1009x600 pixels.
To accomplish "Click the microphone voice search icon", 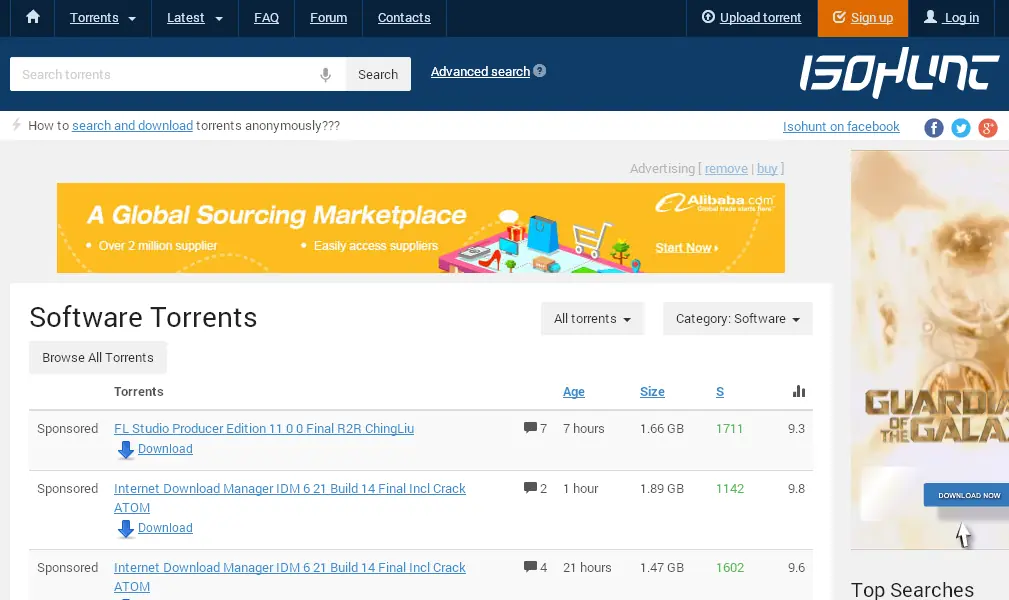I will pos(326,75).
